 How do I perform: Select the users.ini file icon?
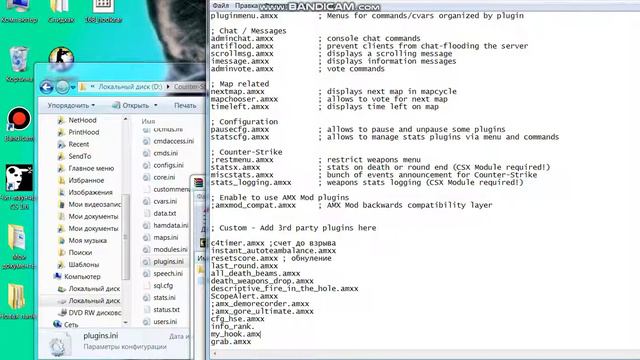(146, 322)
